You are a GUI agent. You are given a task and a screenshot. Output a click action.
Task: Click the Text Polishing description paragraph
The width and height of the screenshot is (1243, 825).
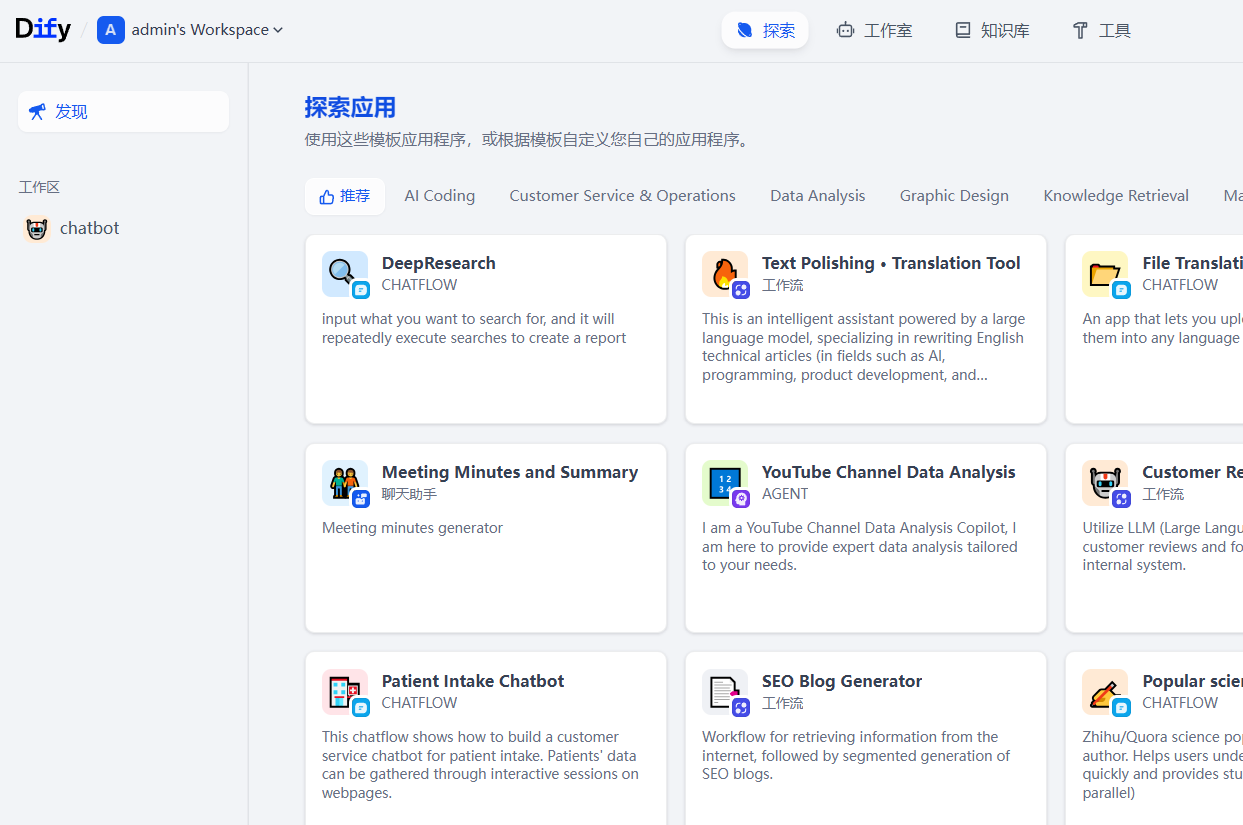click(x=864, y=347)
